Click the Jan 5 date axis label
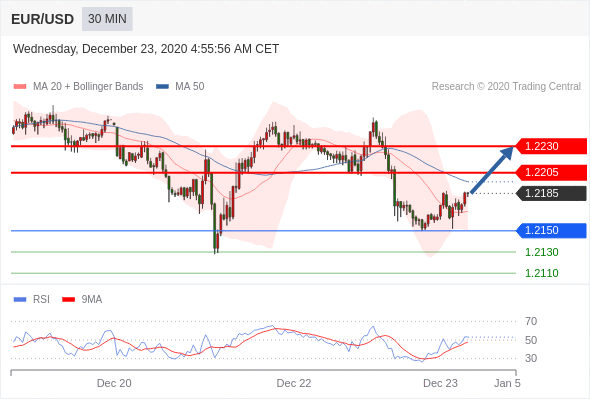This screenshot has height=400, width=590. pos(507,383)
